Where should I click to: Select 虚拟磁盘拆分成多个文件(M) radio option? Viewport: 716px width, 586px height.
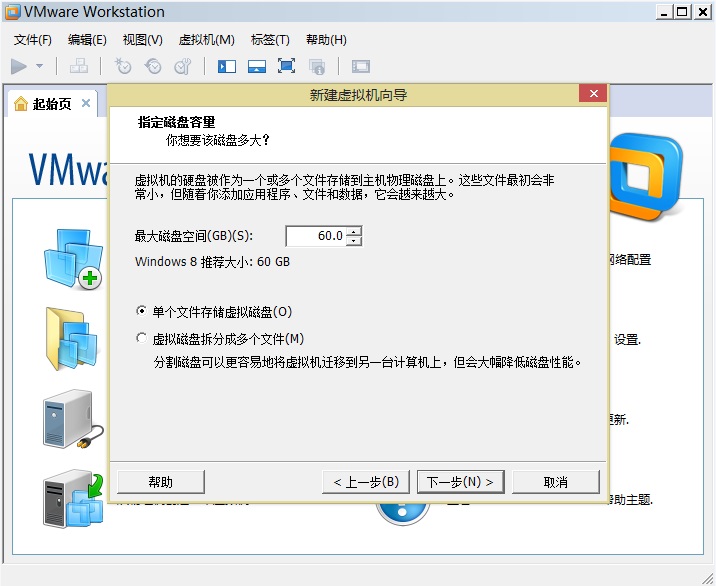click(220, 339)
